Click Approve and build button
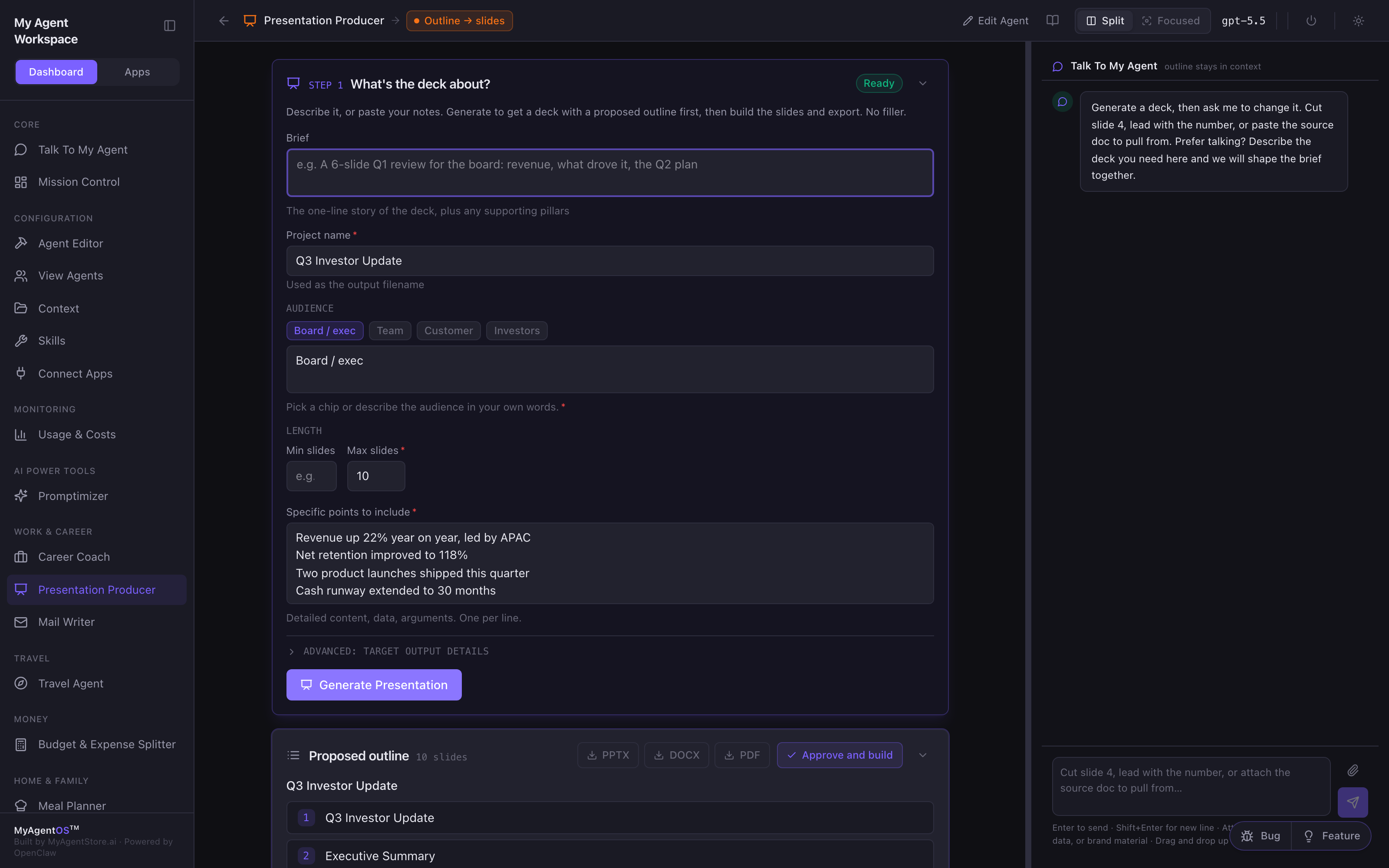The height and width of the screenshot is (868, 1389). point(839,755)
